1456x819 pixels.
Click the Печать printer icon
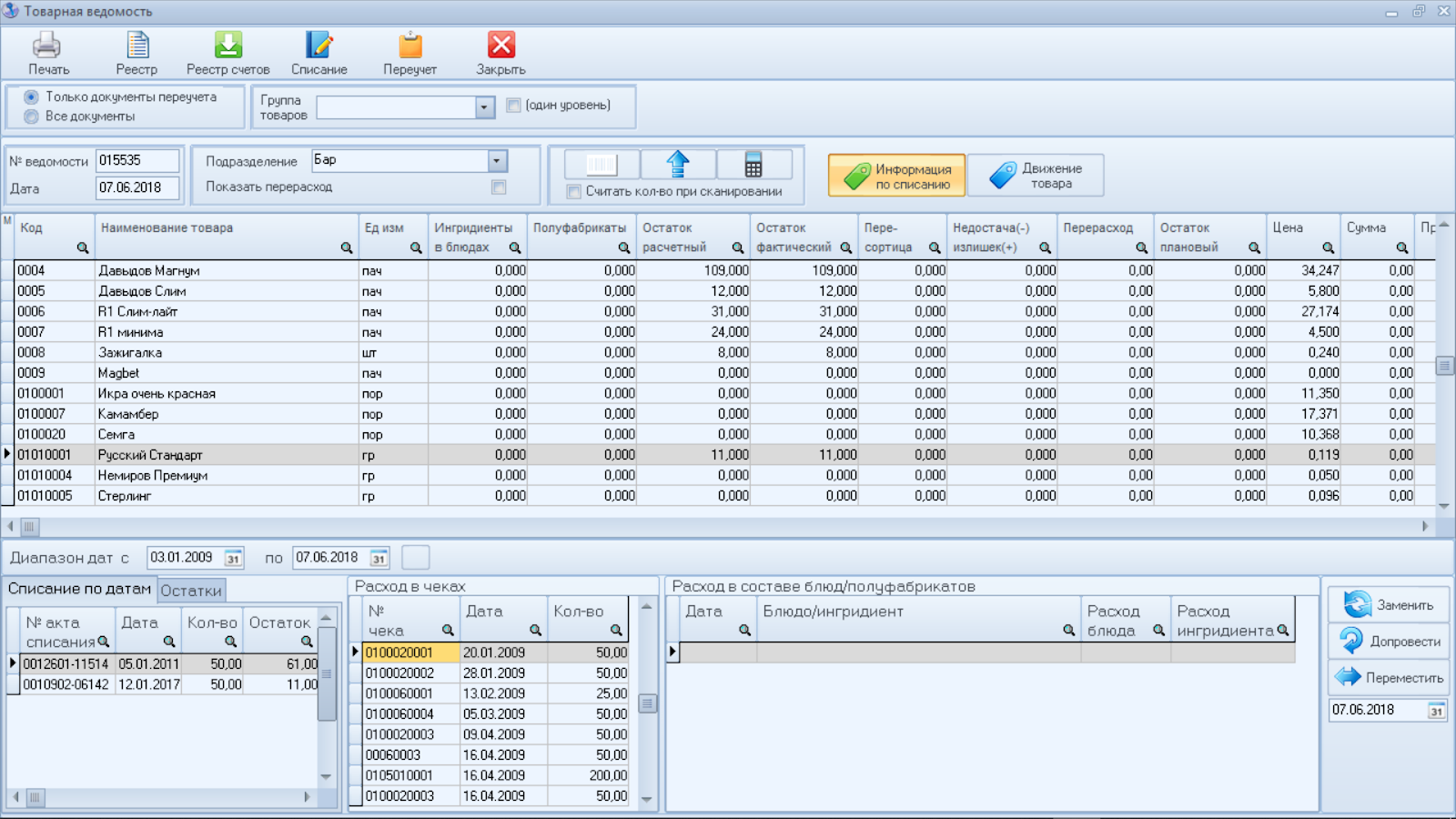click(47, 46)
